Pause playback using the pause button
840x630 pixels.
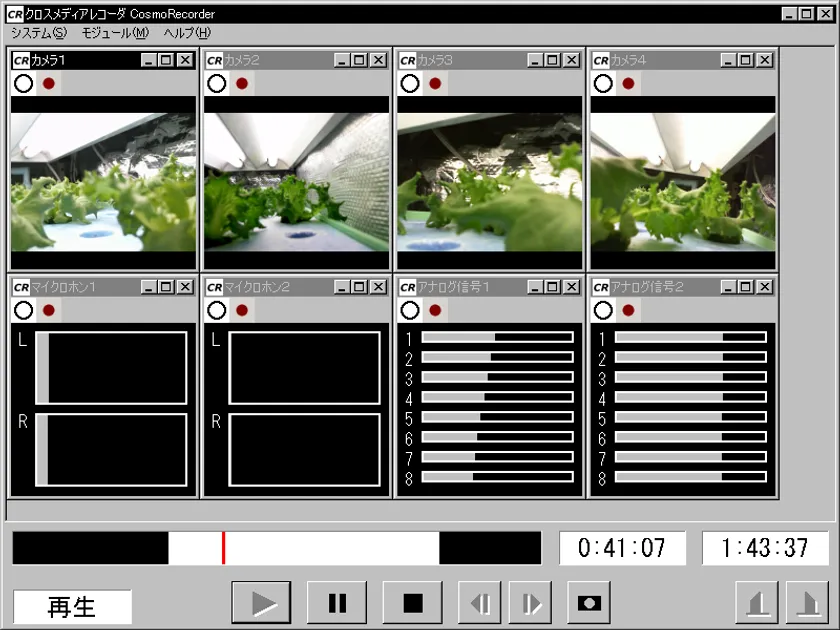[x=337, y=603]
